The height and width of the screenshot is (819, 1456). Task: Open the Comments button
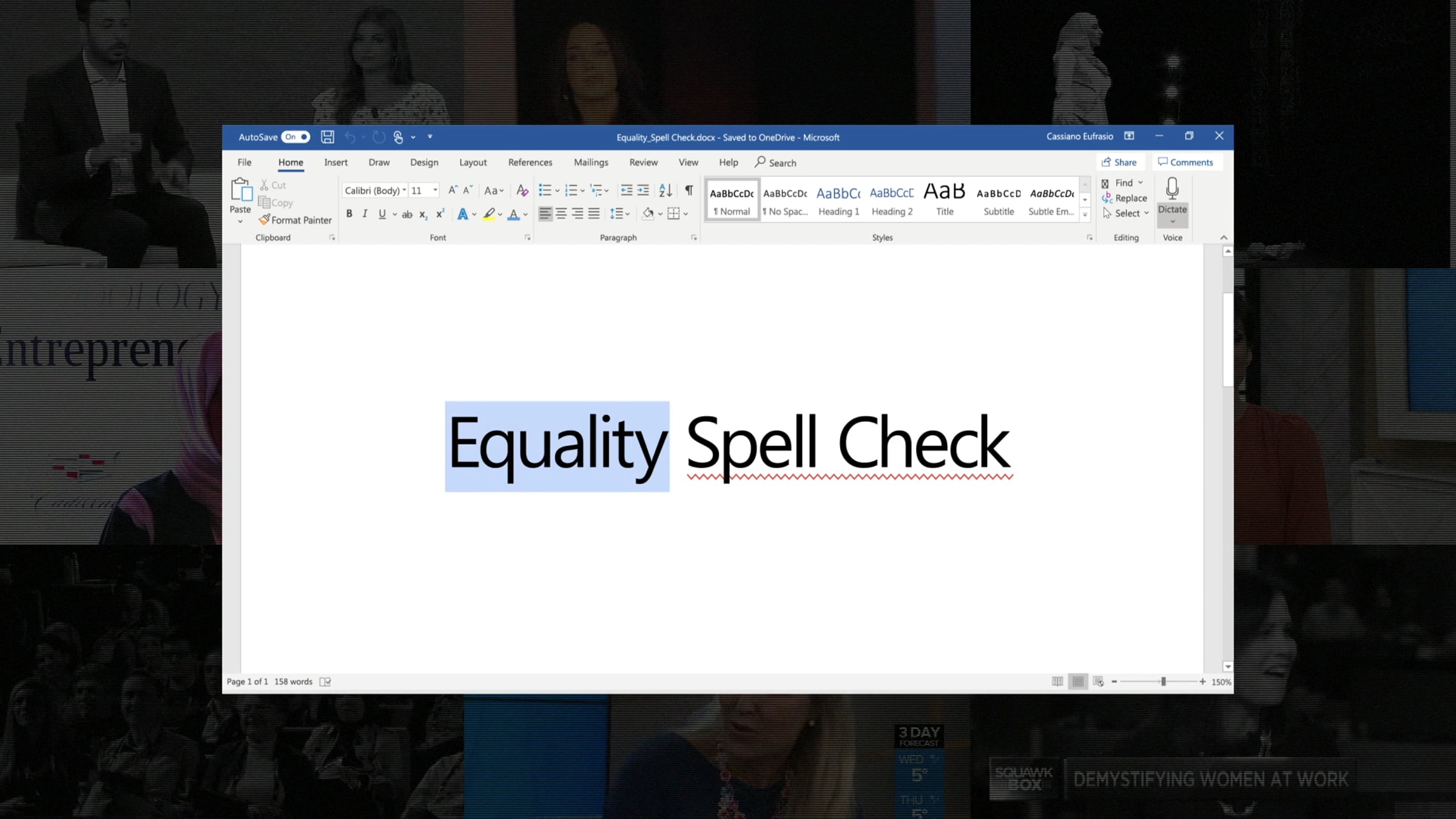pyautogui.click(x=1185, y=162)
